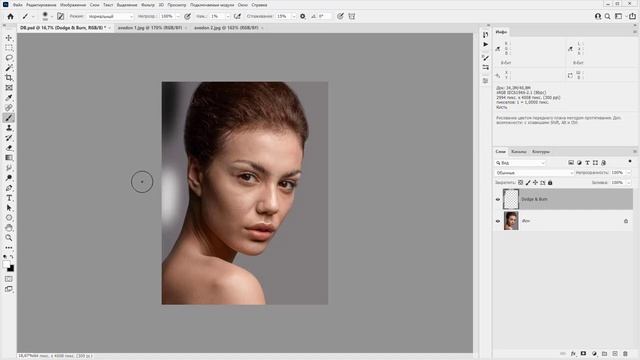Expand the smoothing 15% dropdown

coord(293,16)
